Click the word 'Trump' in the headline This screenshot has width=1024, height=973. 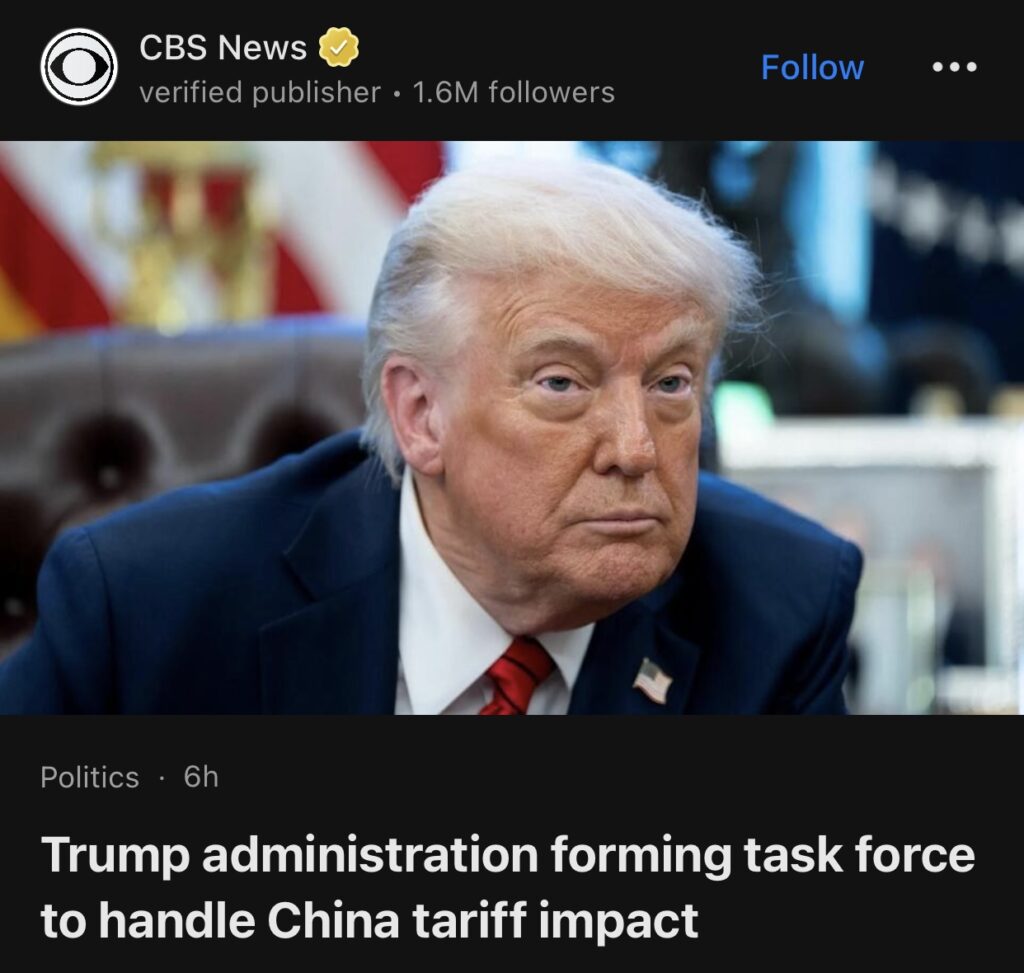(115, 855)
